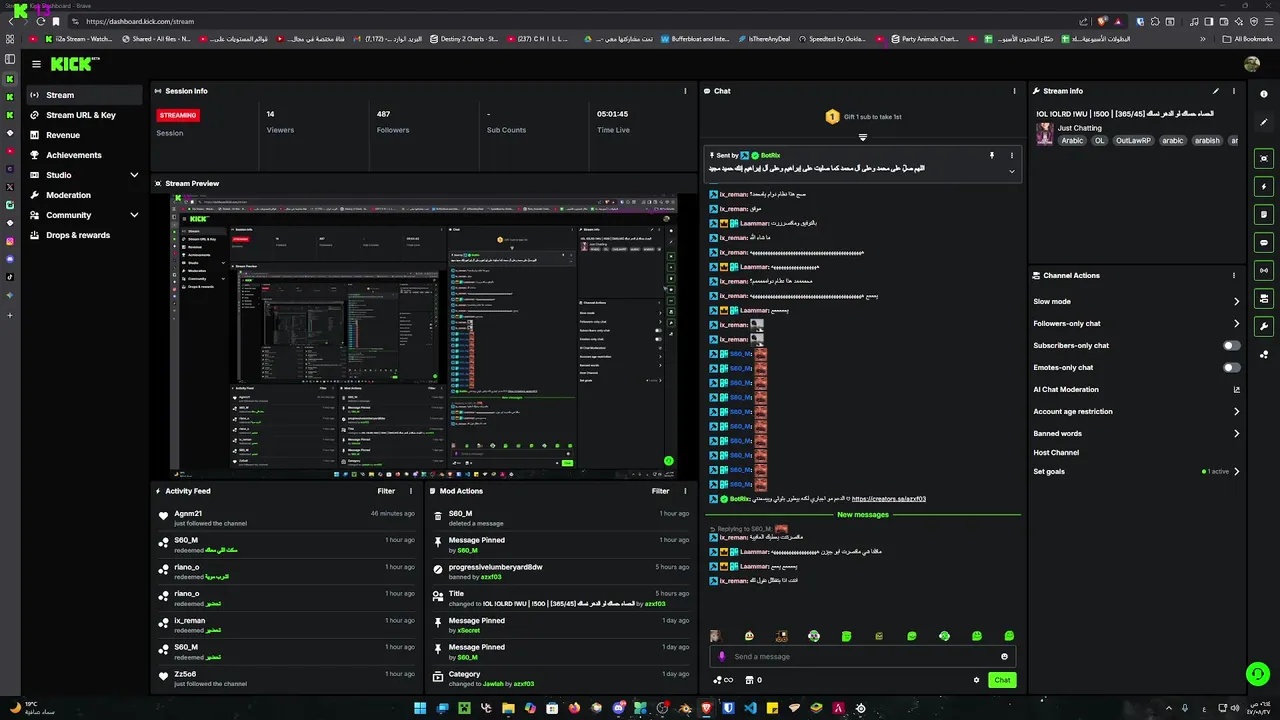Open the emoji picker in chat input
The width and height of the screenshot is (1280, 720).
(x=1004, y=656)
